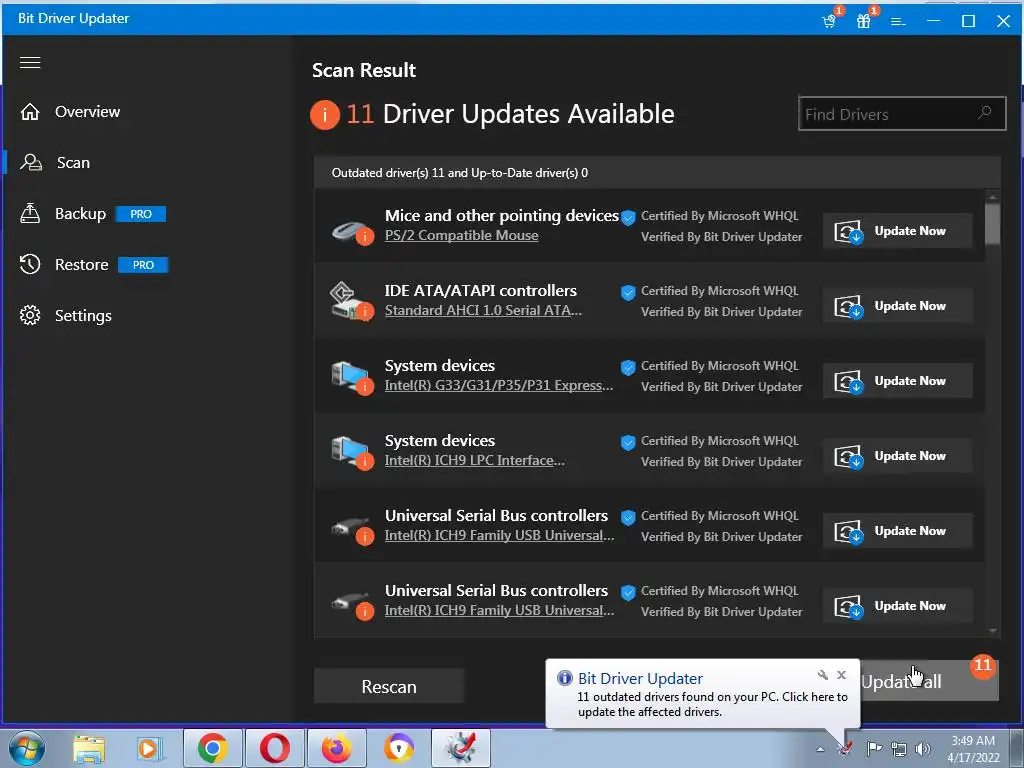
Task: Open Standard AHCI 1.0 Serial ATA link
Action: coord(483,311)
